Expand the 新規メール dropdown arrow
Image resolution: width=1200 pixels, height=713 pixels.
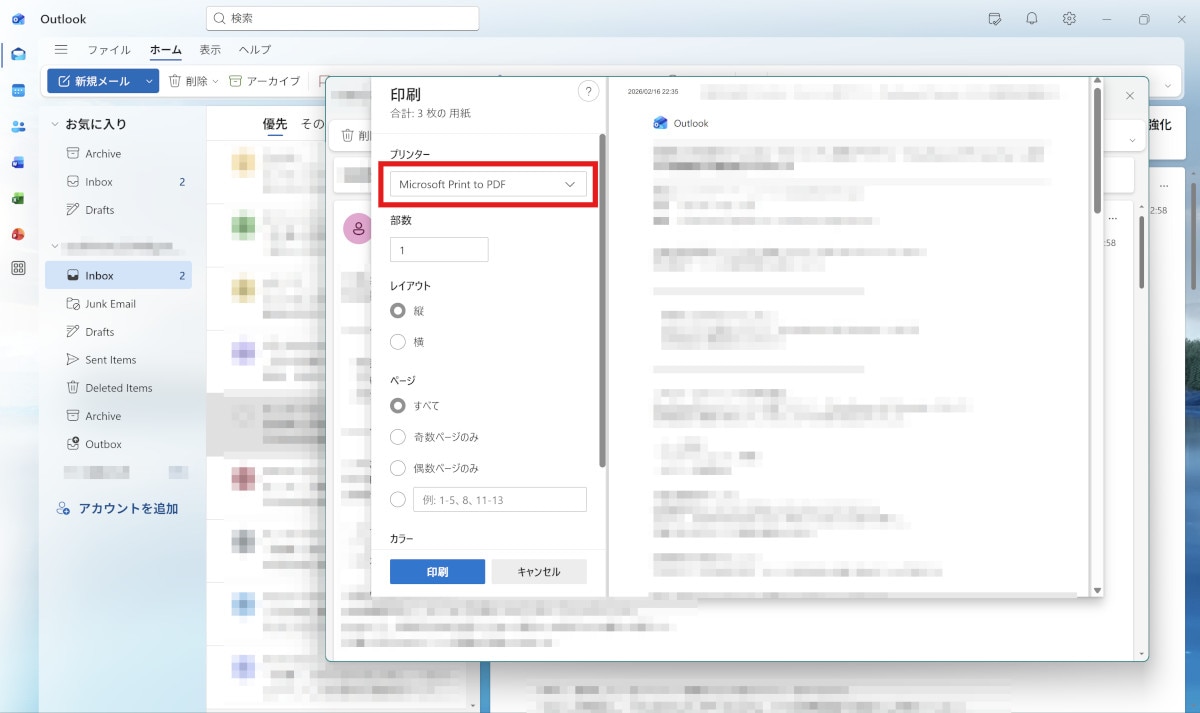[x=149, y=81]
